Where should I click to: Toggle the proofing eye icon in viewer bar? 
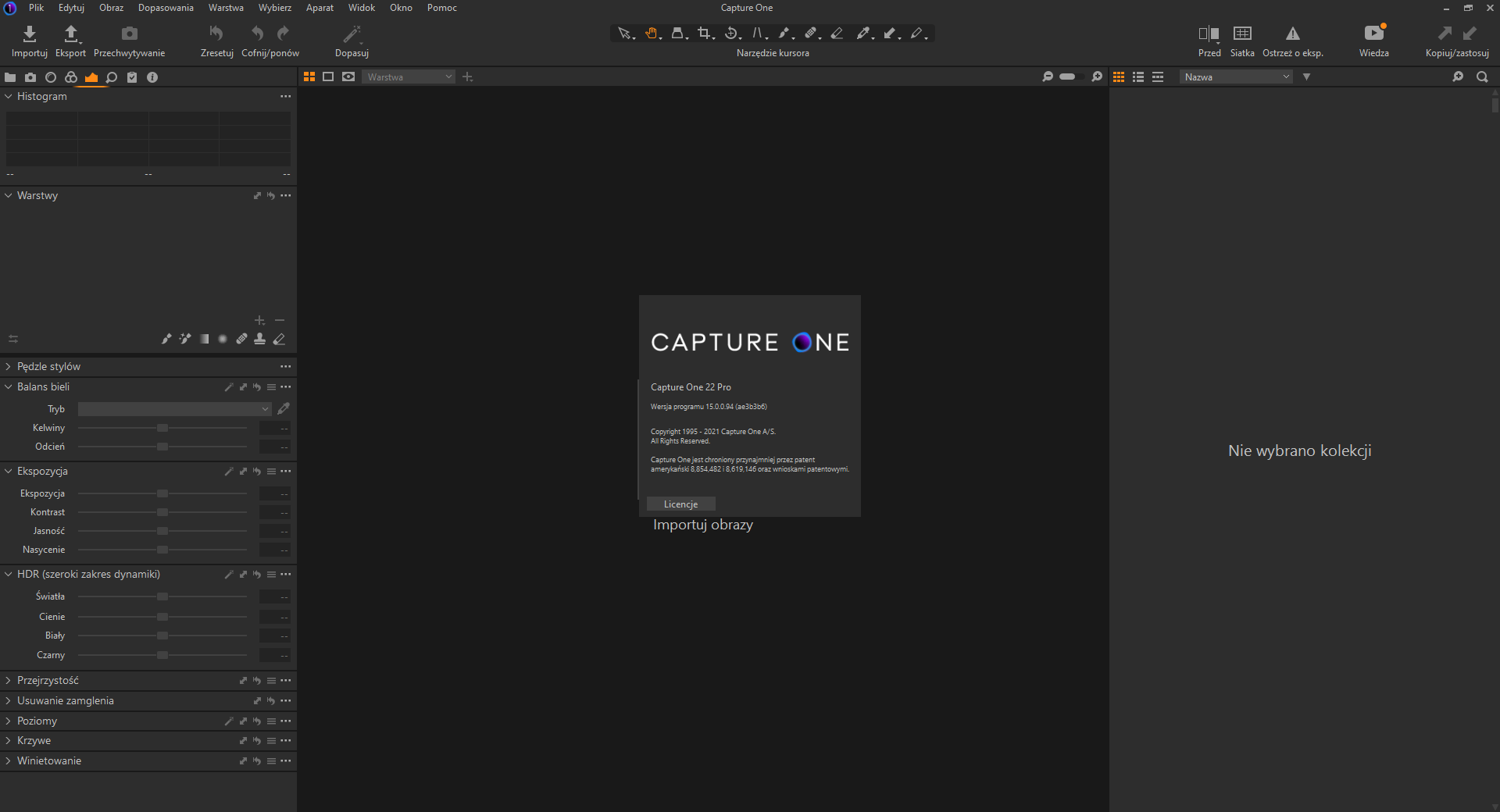point(348,77)
